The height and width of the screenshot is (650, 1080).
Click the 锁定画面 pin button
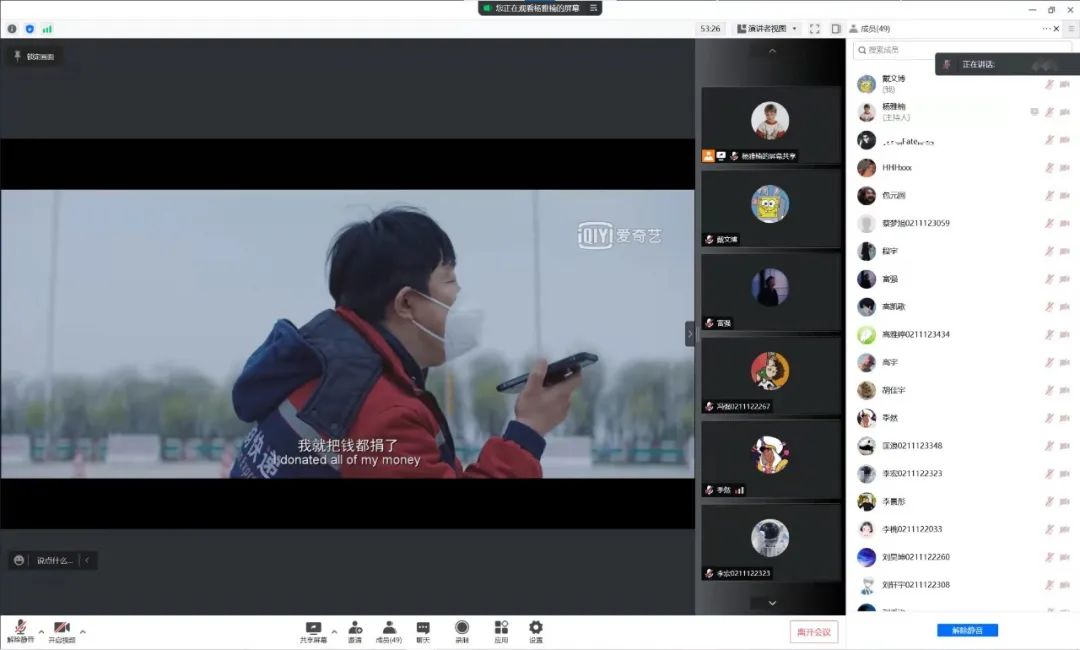pyautogui.click(x=34, y=56)
